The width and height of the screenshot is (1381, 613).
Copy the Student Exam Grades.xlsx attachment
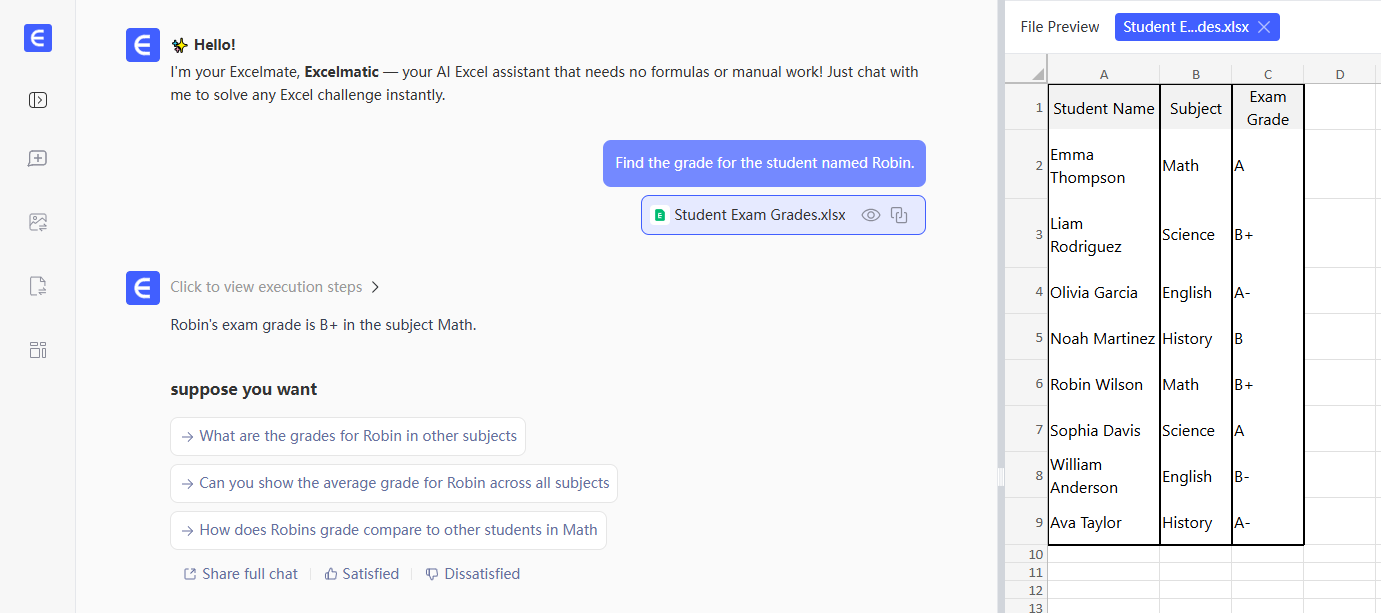coord(899,215)
